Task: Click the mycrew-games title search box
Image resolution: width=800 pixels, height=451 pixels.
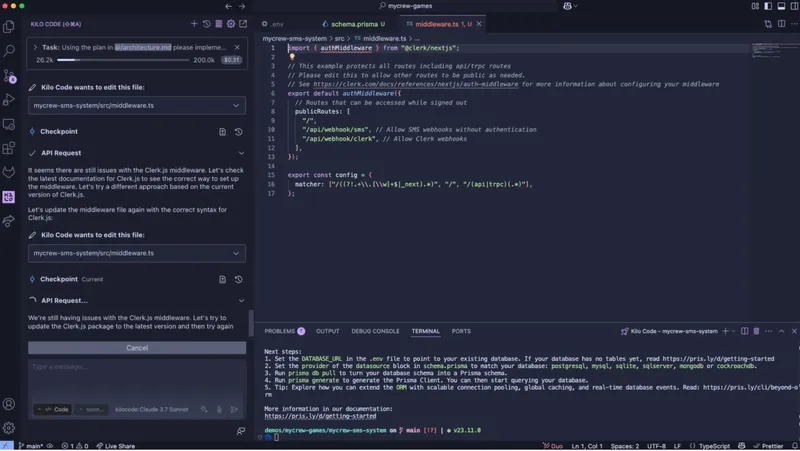Action: pos(406,6)
